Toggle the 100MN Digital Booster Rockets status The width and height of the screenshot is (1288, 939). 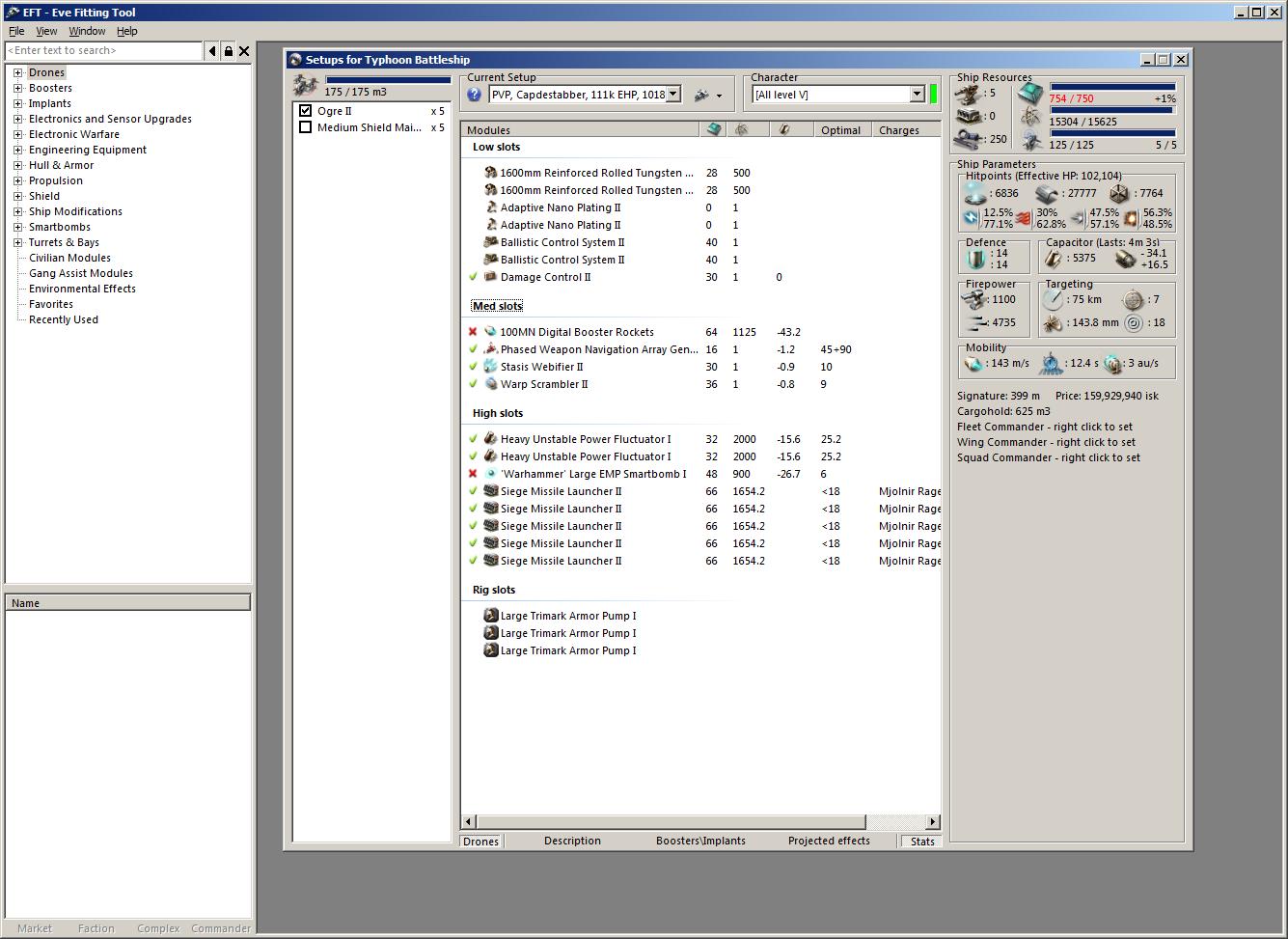click(473, 332)
